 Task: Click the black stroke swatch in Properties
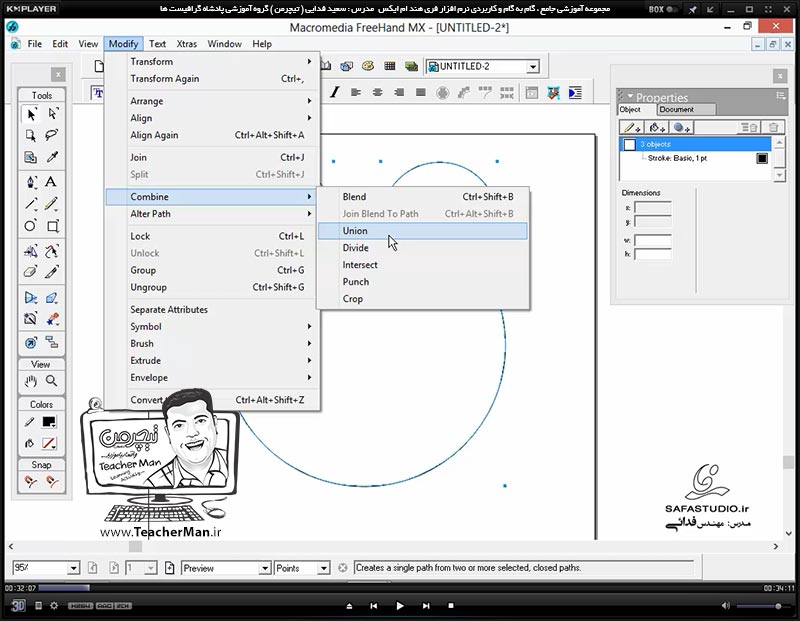(x=762, y=158)
